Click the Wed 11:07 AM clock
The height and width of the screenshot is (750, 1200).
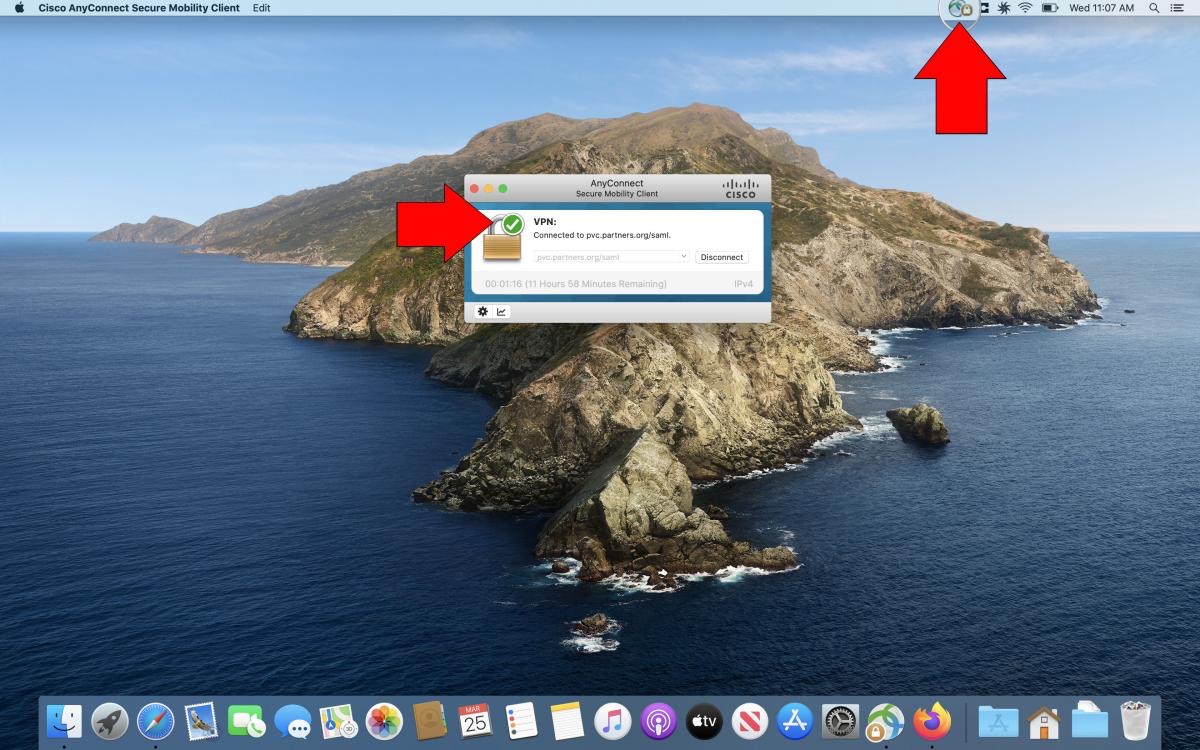pos(1101,8)
